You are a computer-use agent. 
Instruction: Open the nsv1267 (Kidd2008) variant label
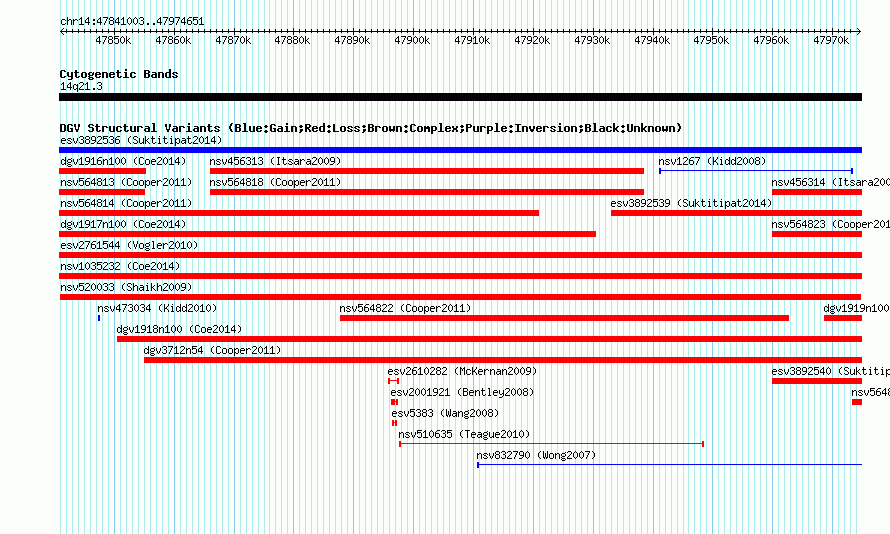[x=712, y=161]
